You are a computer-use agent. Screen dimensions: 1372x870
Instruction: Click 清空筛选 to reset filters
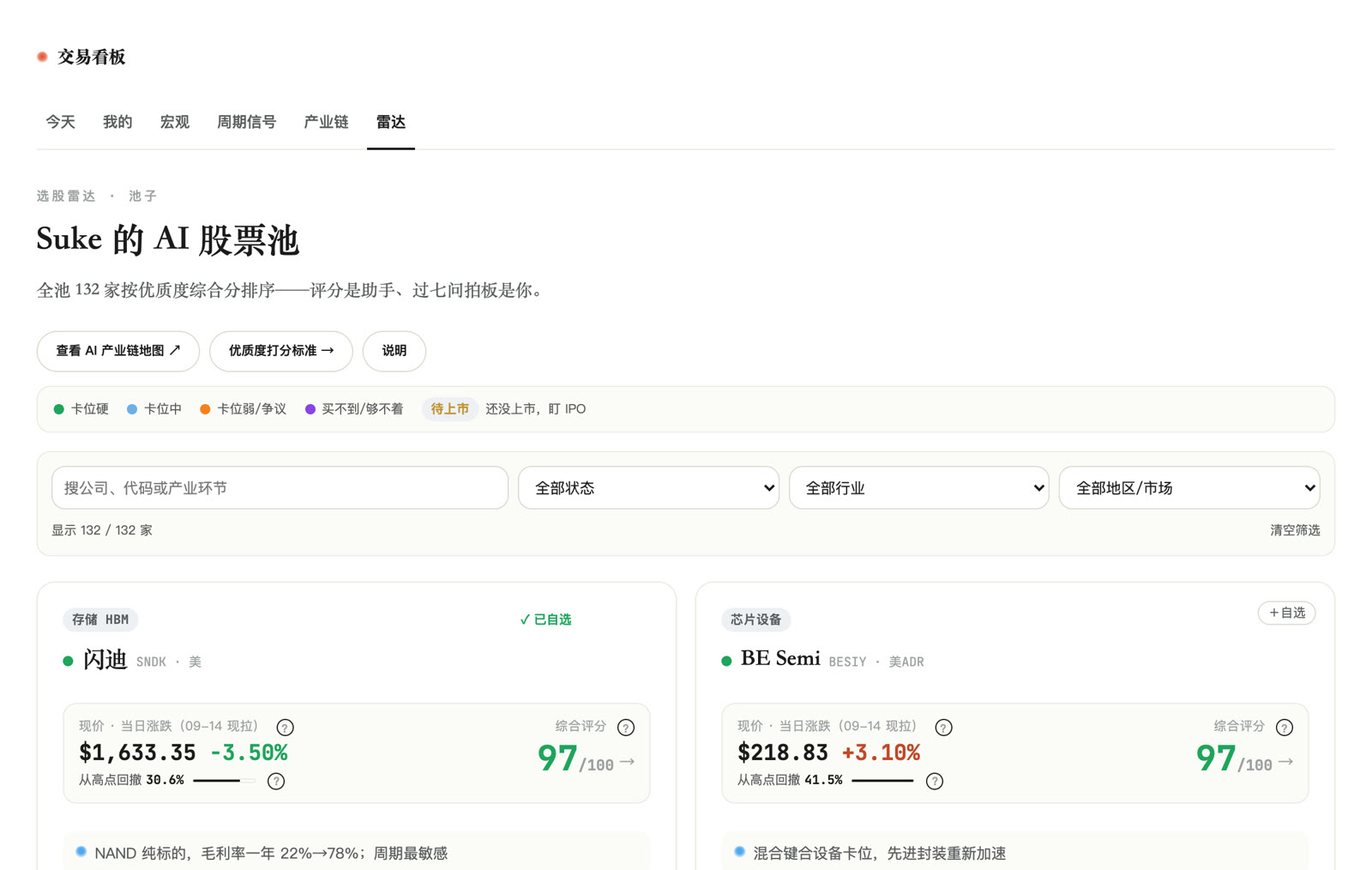point(1295,530)
